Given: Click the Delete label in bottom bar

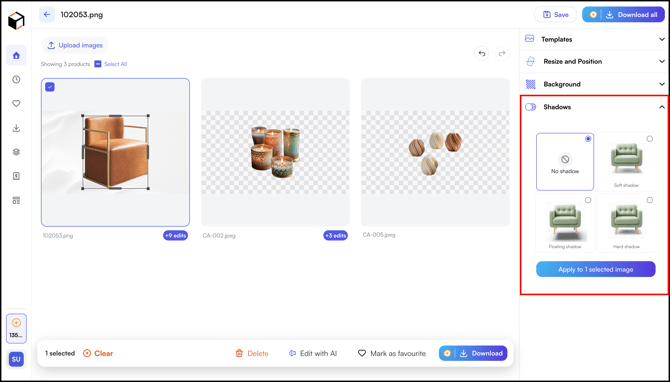Looking at the screenshot, I should 258,353.
